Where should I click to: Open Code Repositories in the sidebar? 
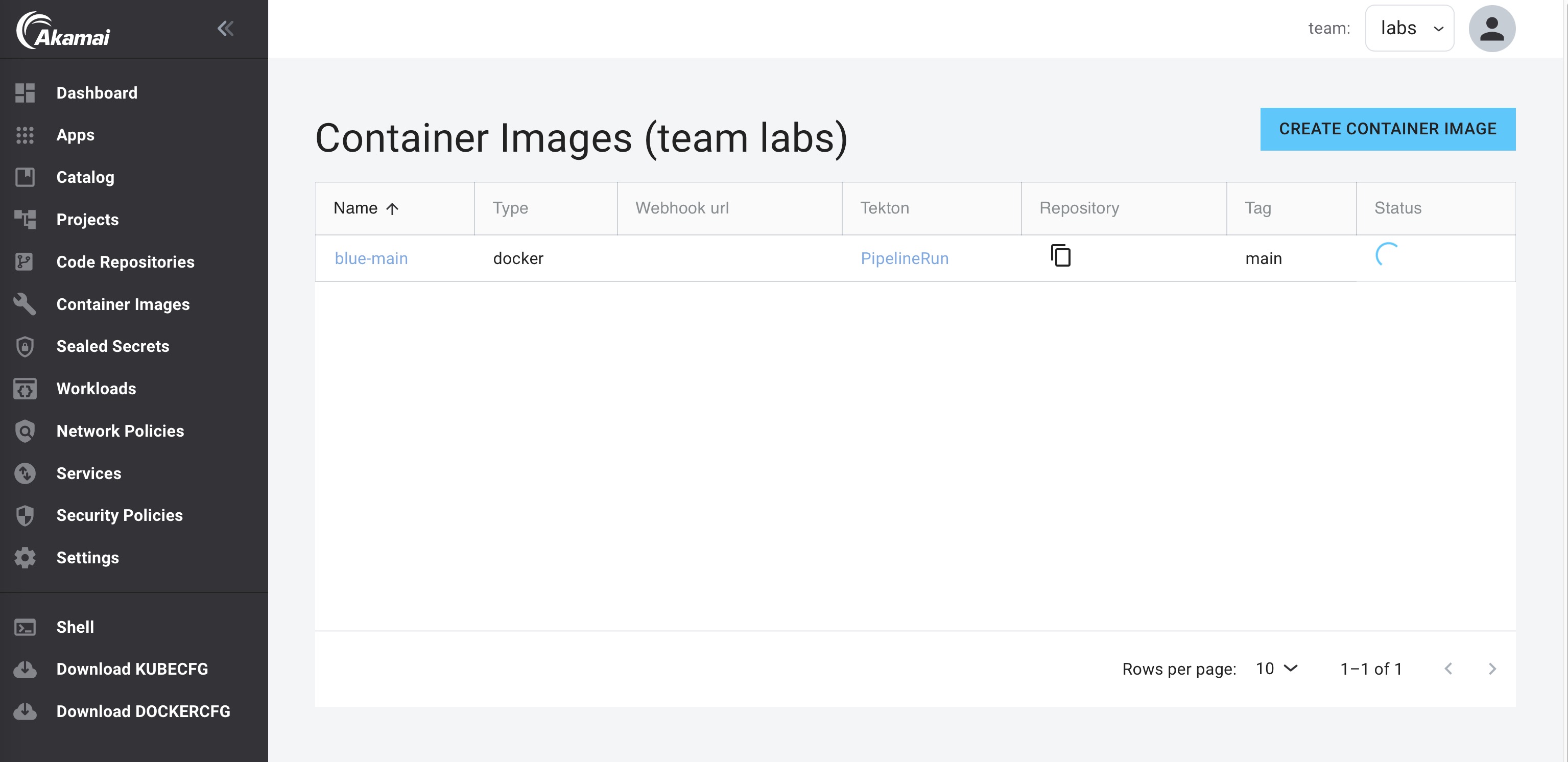pos(126,261)
